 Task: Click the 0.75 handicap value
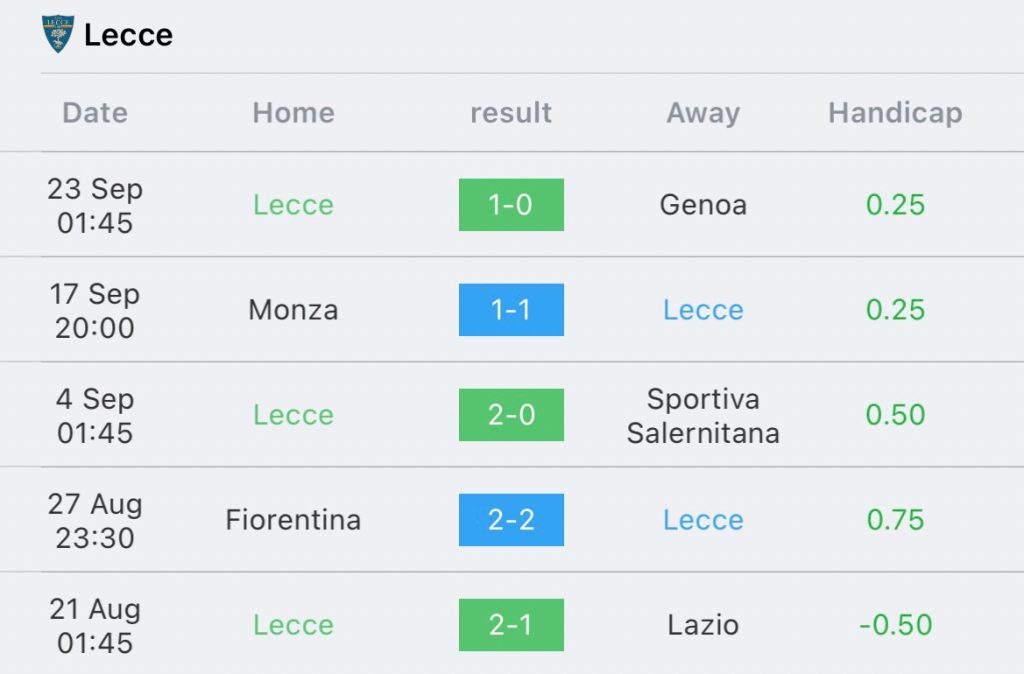[x=895, y=520]
